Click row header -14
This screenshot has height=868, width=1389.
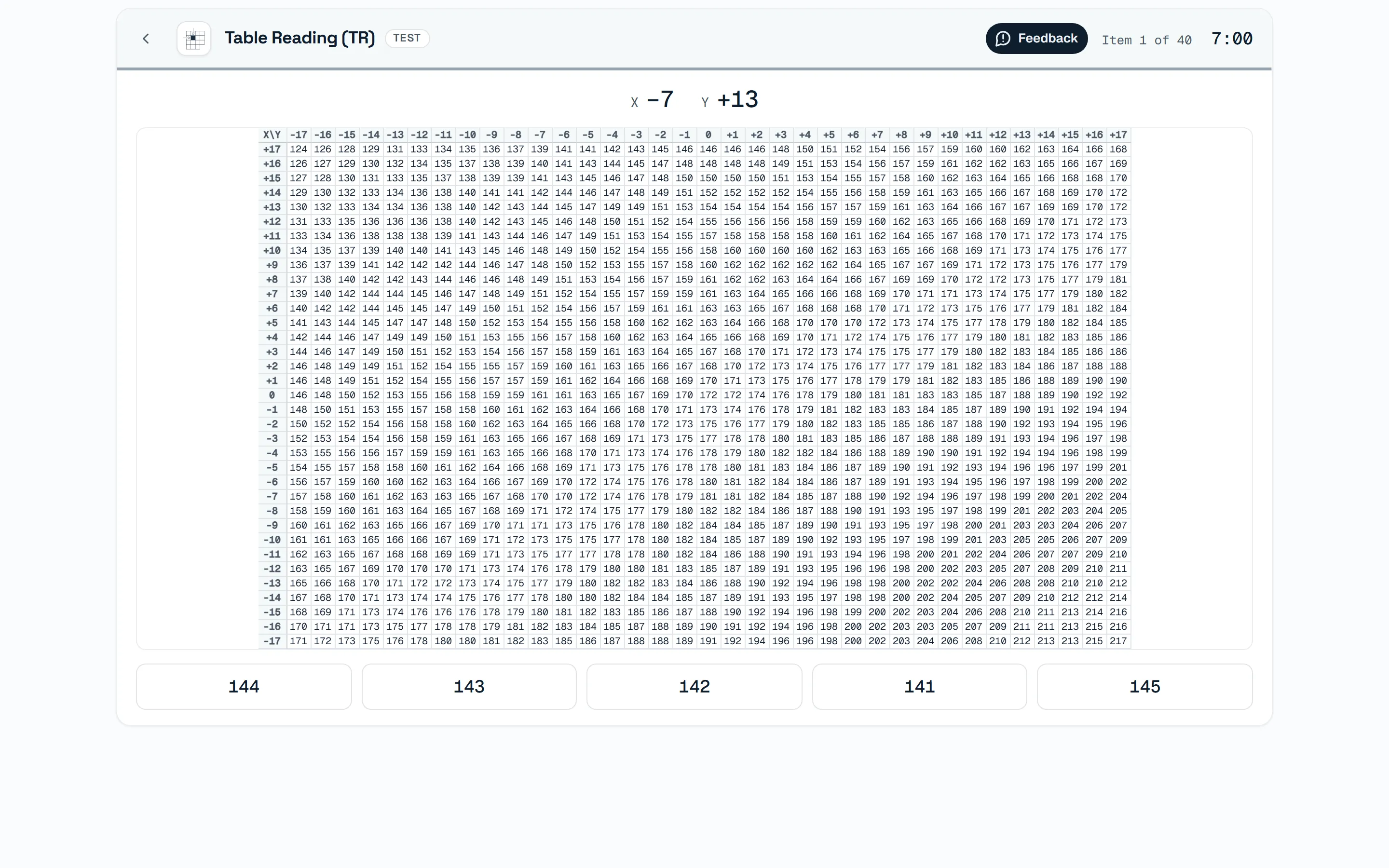pos(272,598)
